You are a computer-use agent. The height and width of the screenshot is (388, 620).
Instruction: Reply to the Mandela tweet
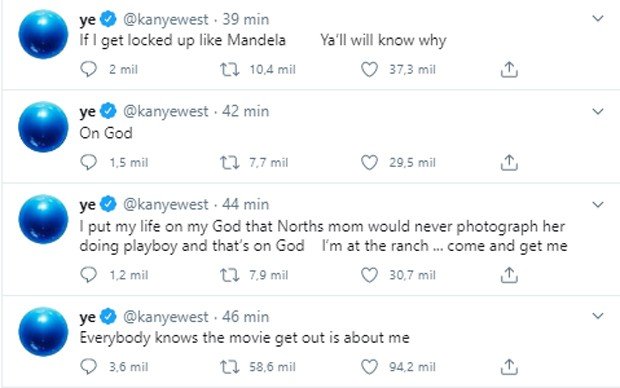click(x=88, y=69)
